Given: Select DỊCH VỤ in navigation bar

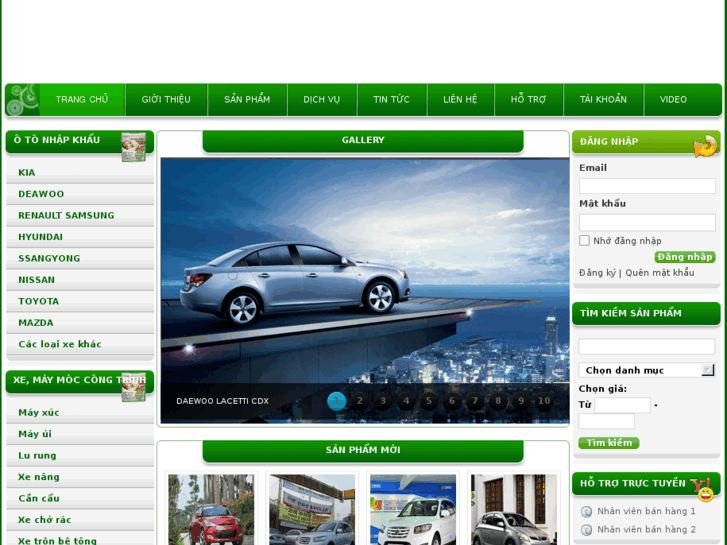Looking at the screenshot, I should click(x=322, y=99).
